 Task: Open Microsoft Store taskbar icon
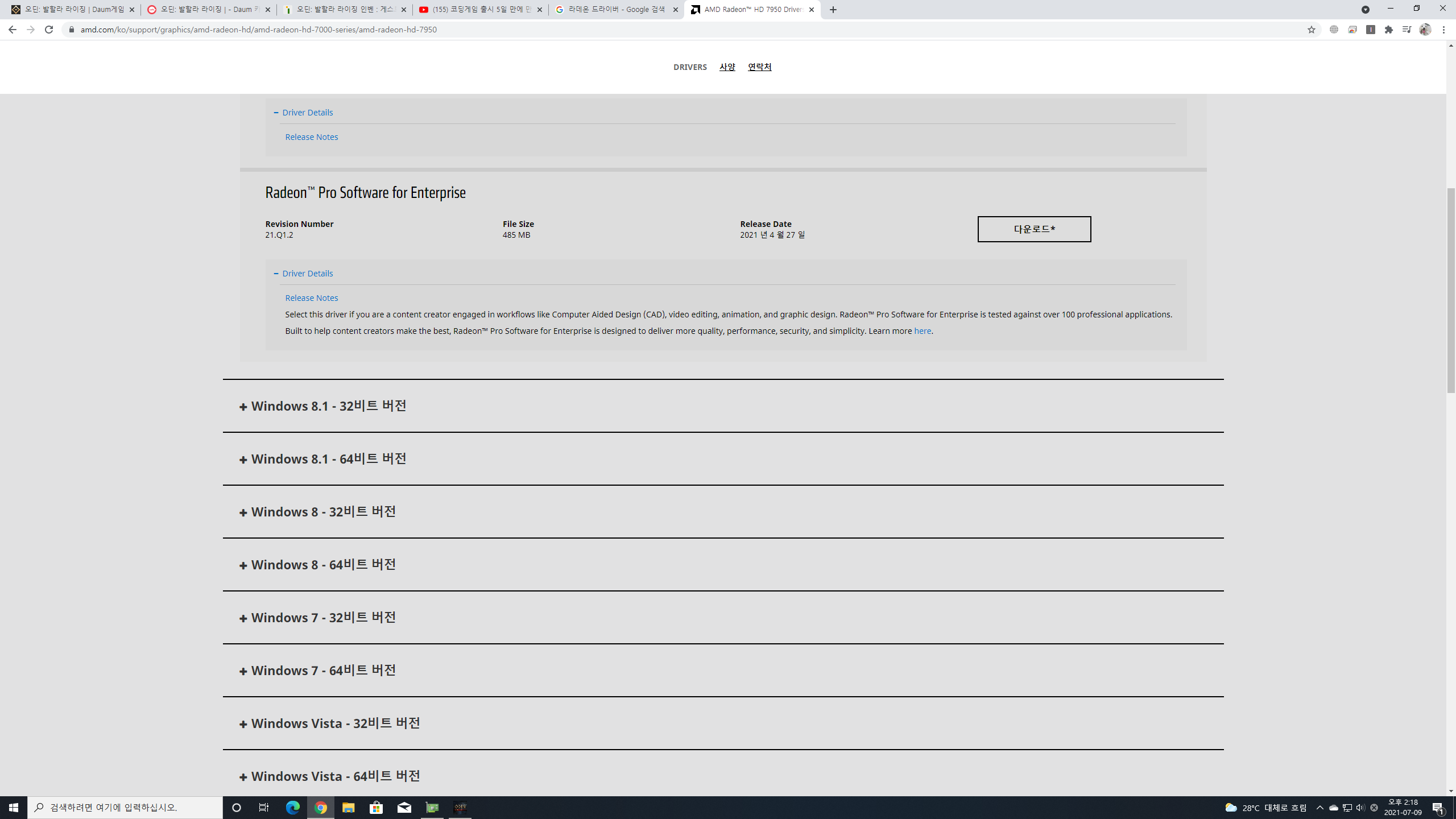point(376,807)
